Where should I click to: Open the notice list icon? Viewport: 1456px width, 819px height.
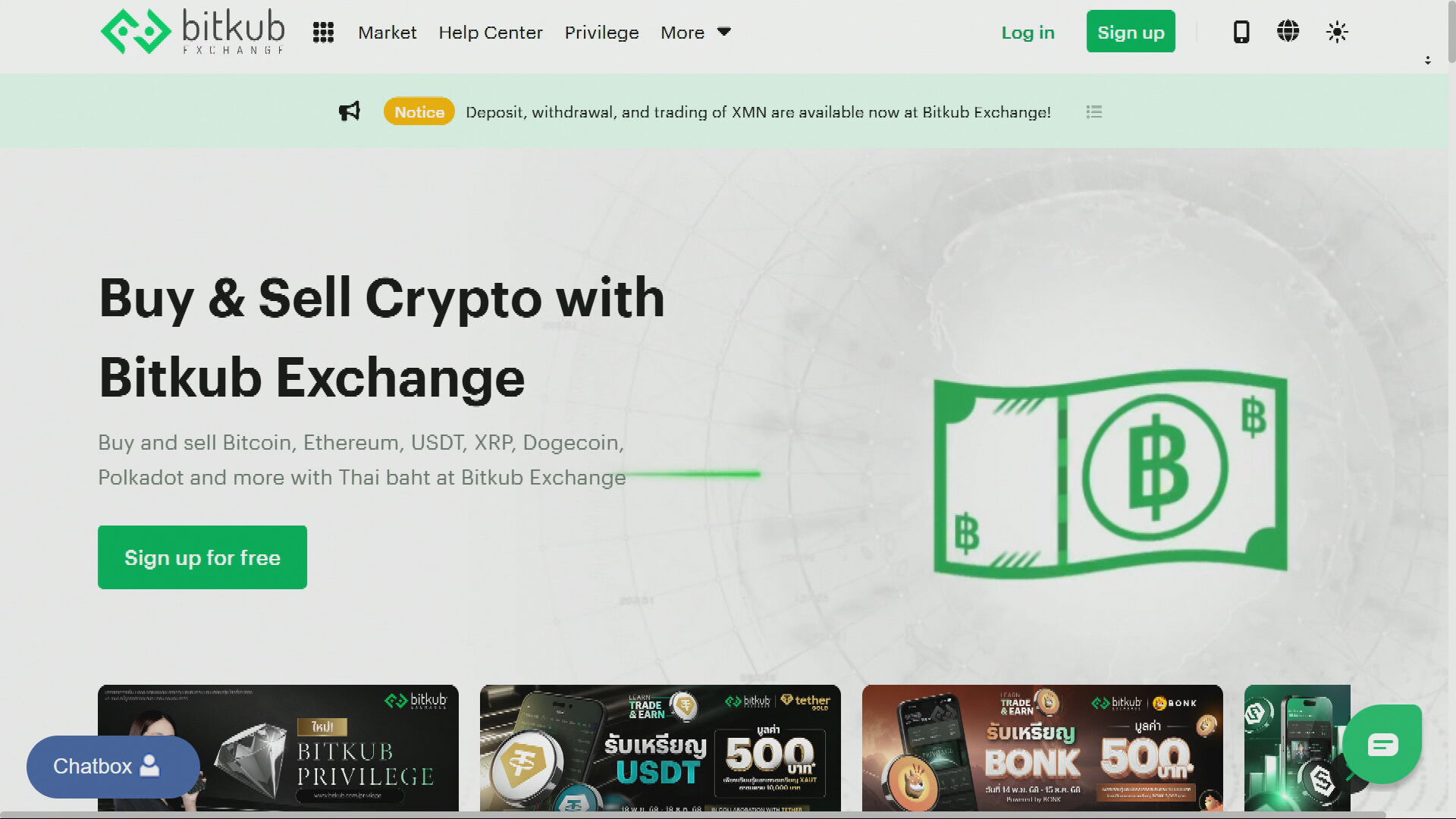(1094, 111)
